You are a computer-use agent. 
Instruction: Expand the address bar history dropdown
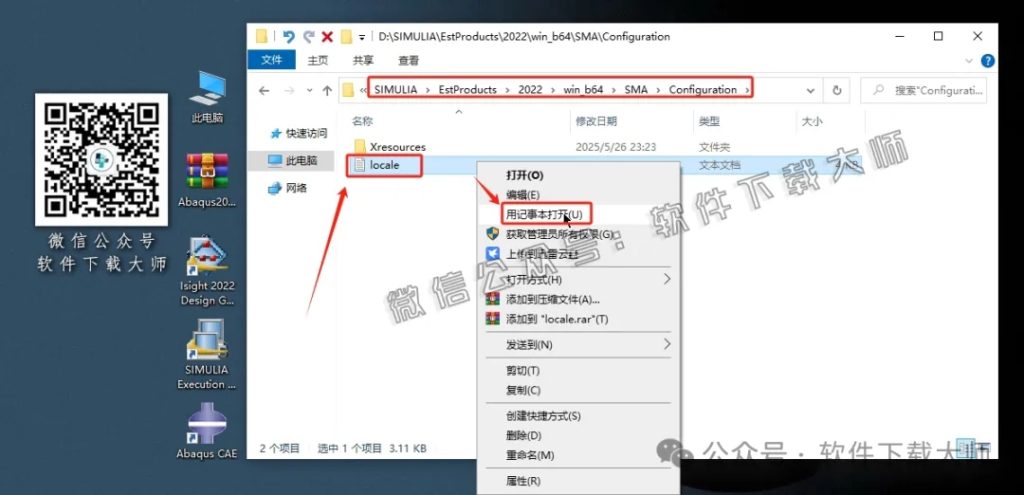pyautogui.click(x=810, y=91)
